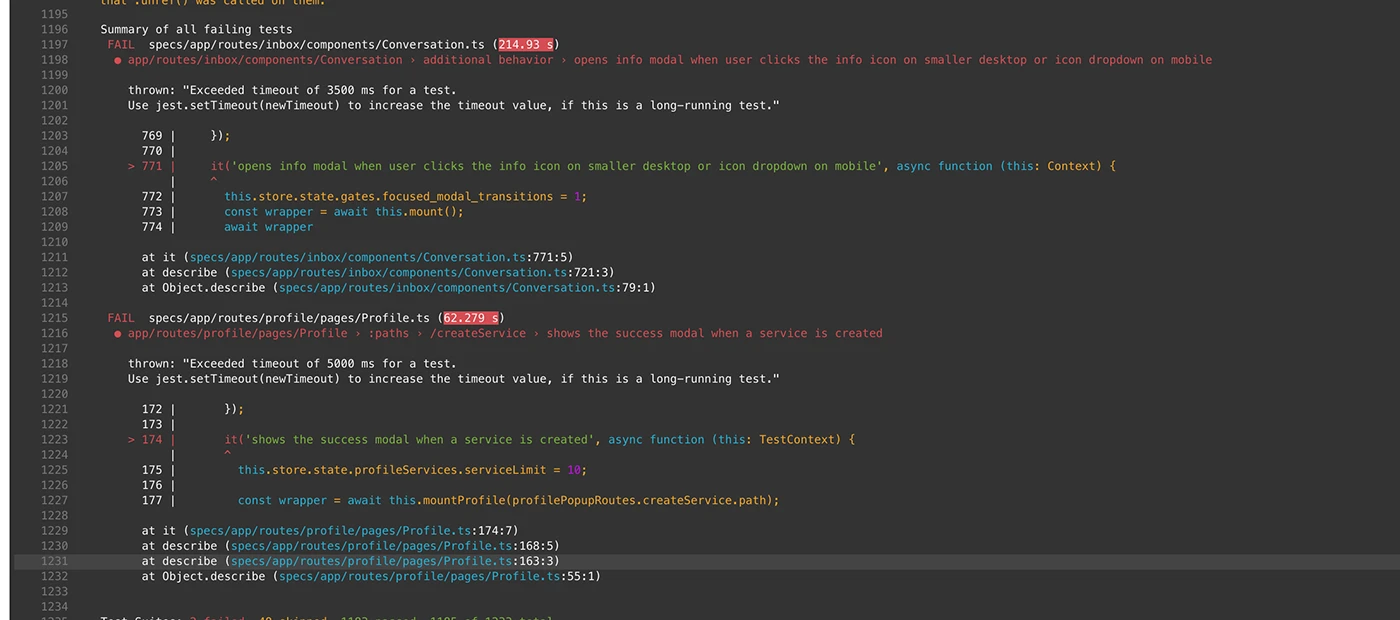Screen dimensions: 1400x620
Task: Click the FAIL label for Profile.ts
Action: click(x=120, y=318)
